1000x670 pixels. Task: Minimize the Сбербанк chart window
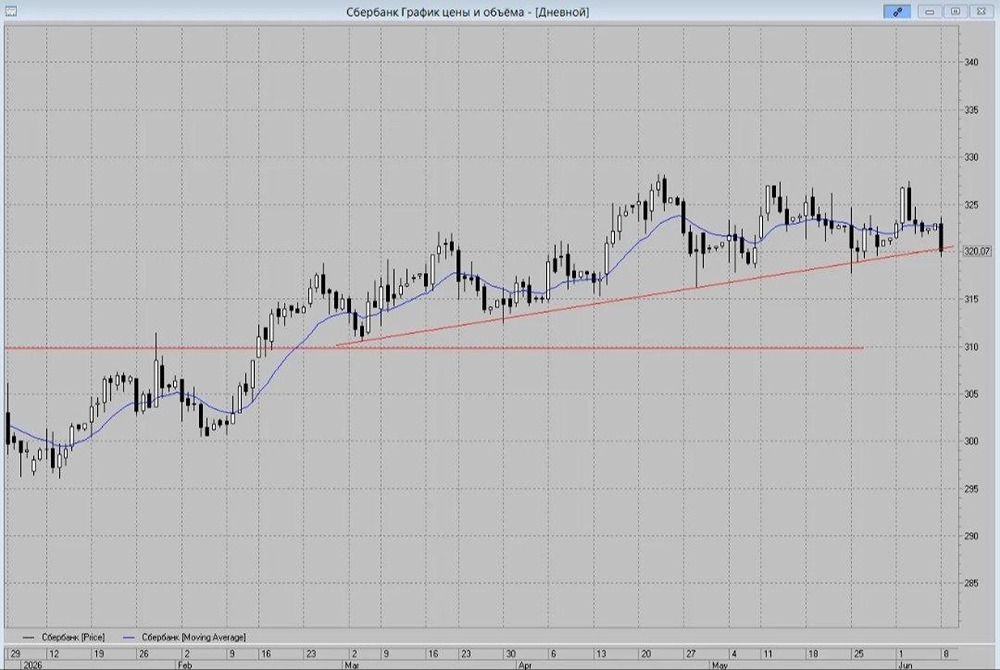click(930, 11)
